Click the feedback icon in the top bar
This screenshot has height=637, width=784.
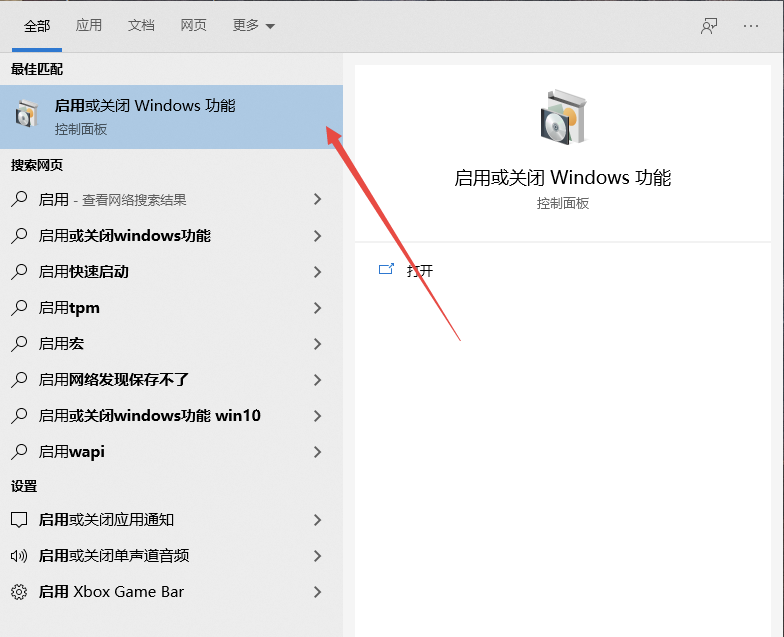click(x=709, y=26)
